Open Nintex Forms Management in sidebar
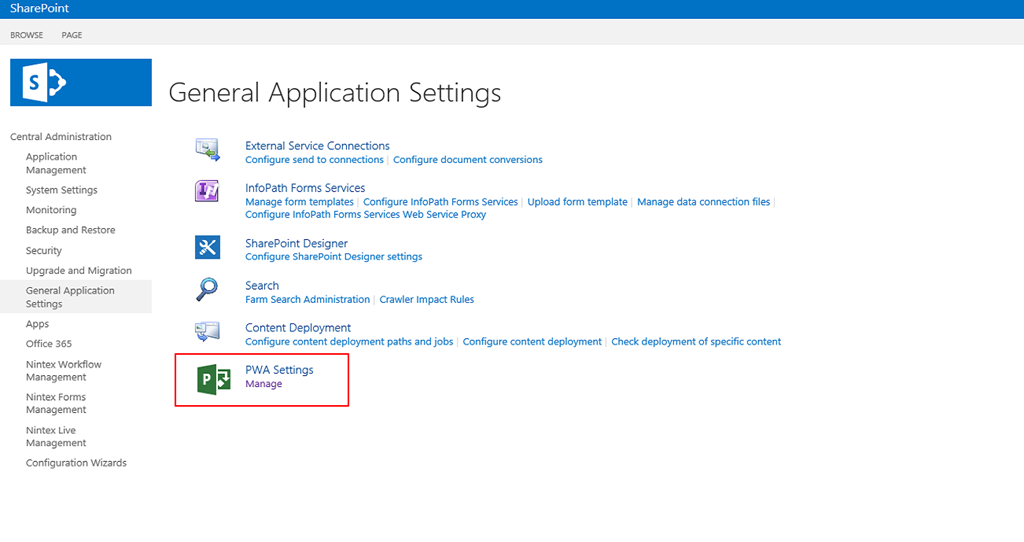1024x542 pixels. click(56, 403)
